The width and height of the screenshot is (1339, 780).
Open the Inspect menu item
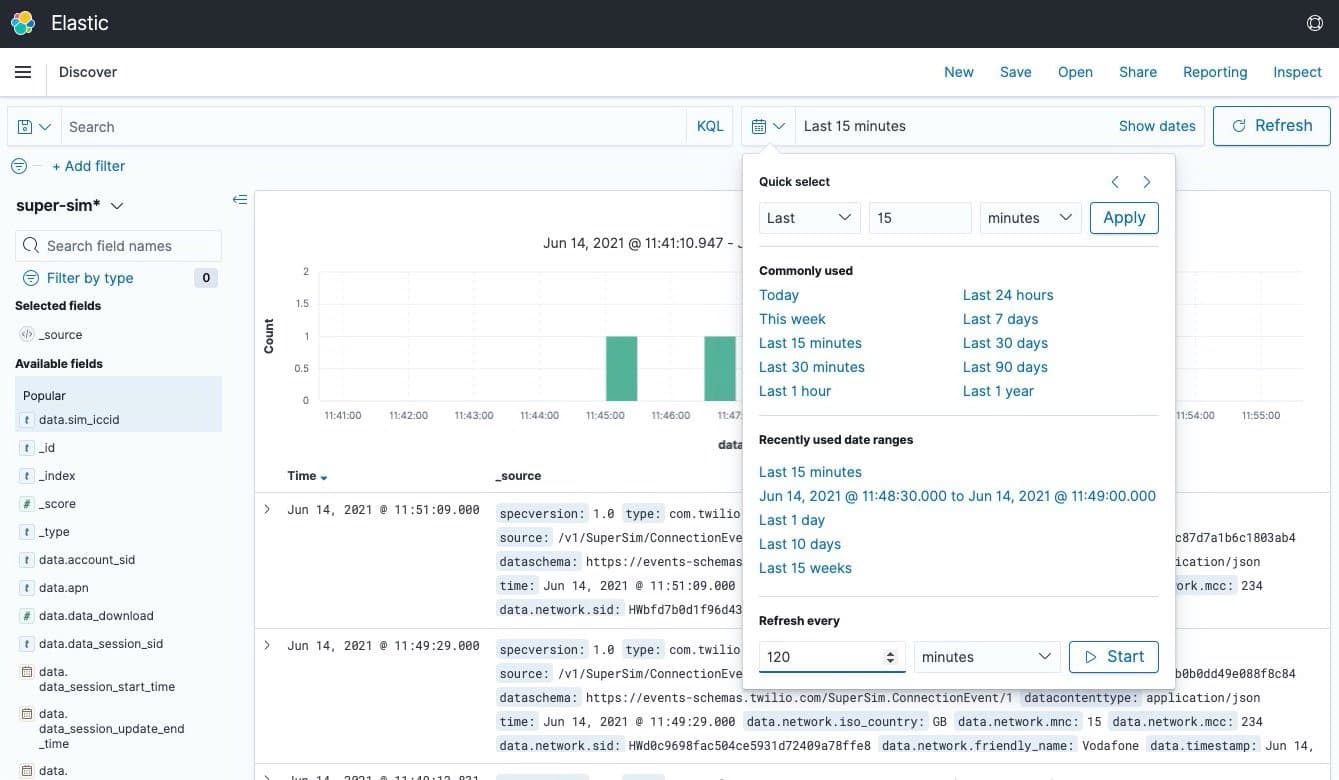point(1297,72)
